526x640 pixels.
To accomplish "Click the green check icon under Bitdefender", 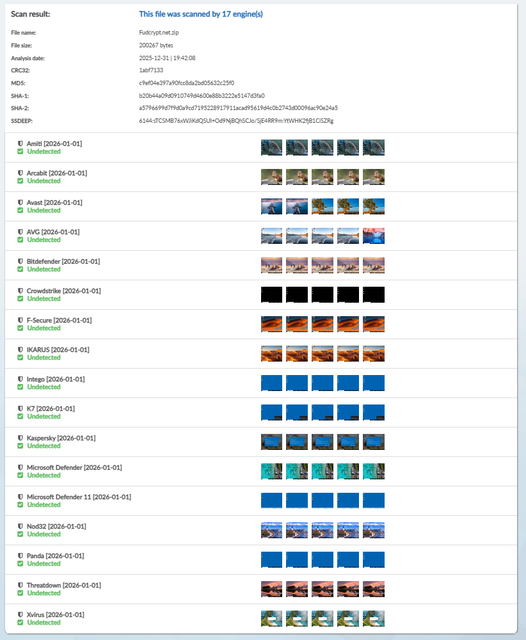I will tap(20, 269).
